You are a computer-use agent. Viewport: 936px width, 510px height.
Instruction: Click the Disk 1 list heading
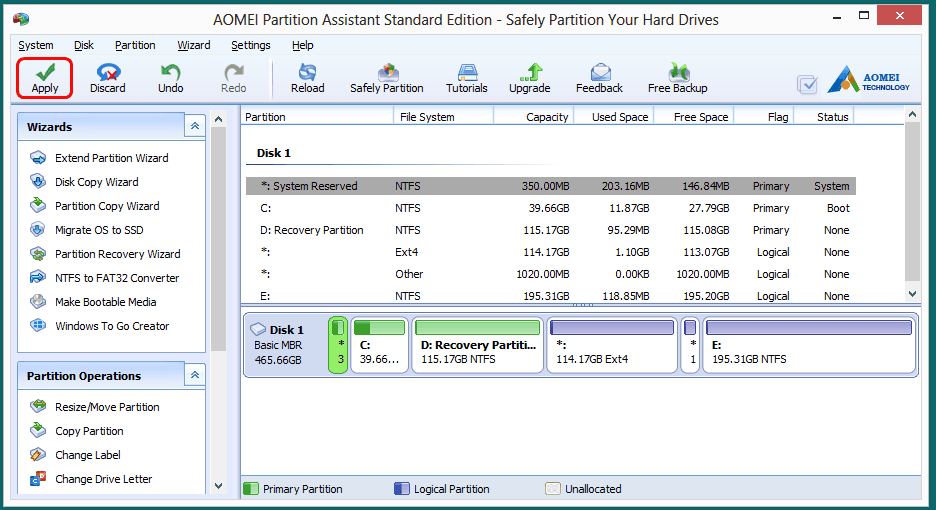(x=273, y=153)
